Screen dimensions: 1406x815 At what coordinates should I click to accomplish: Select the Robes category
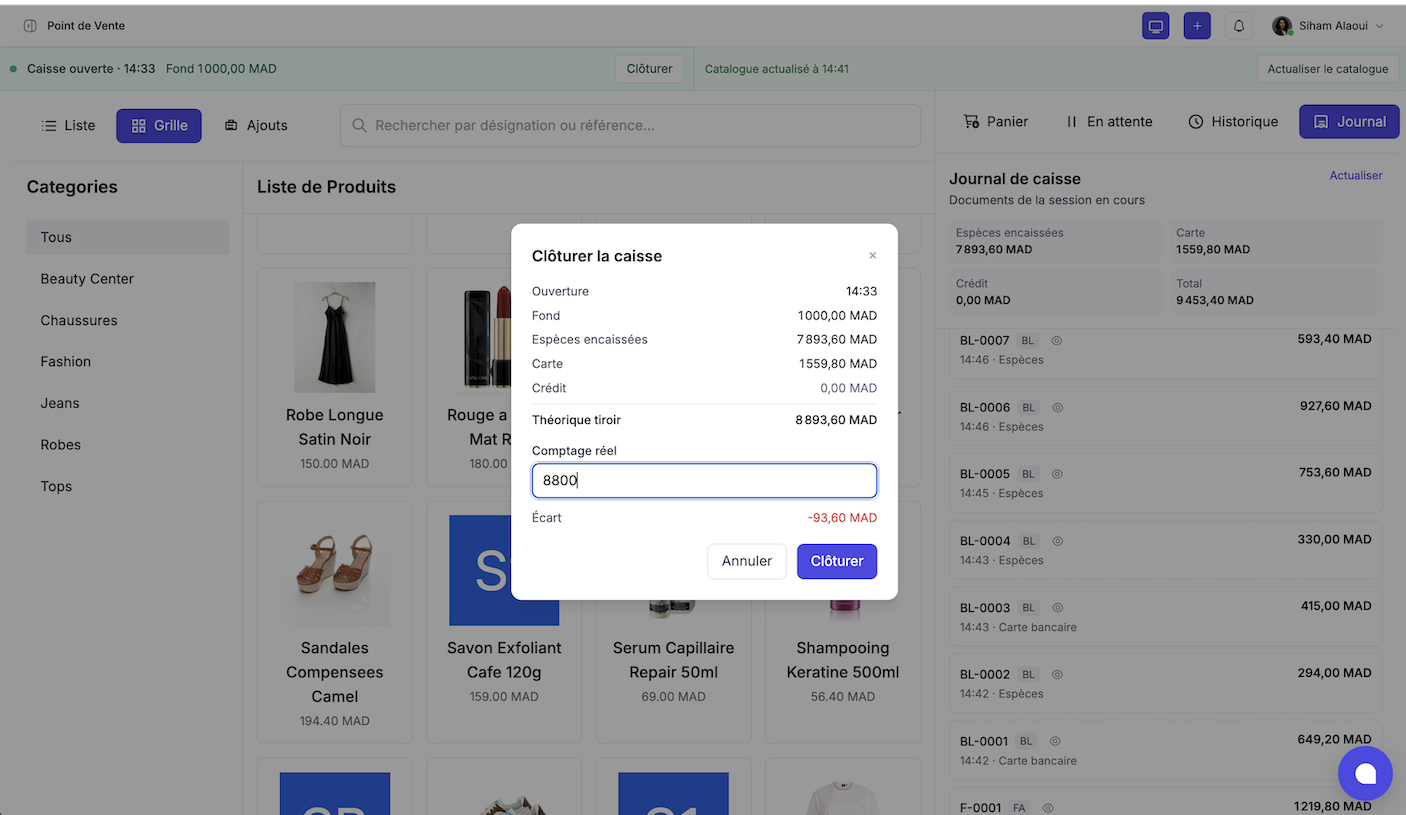tap(128, 445)
